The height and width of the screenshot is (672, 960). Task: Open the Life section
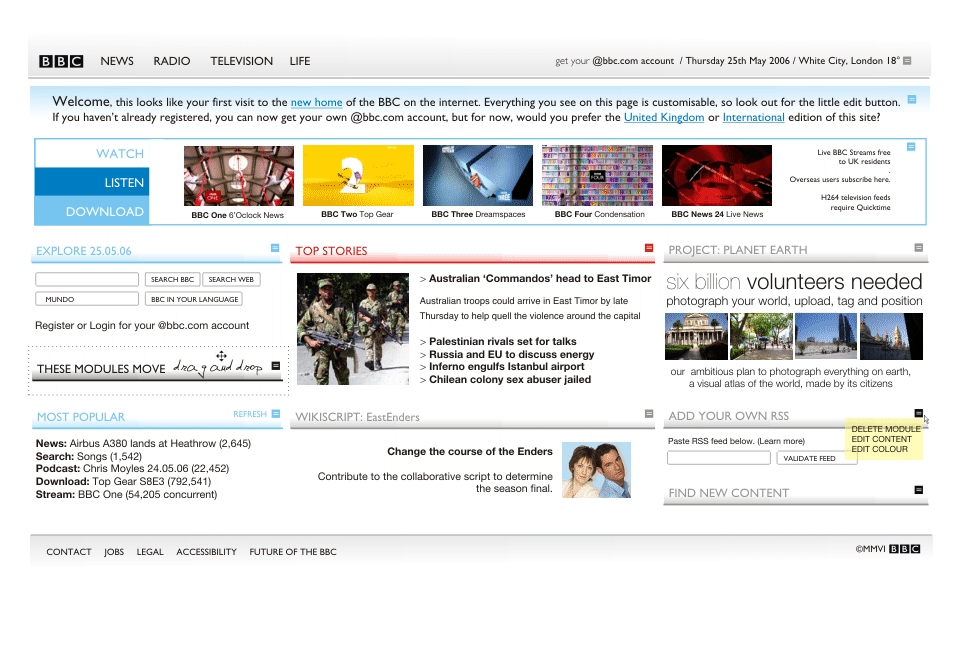[299, 61]
